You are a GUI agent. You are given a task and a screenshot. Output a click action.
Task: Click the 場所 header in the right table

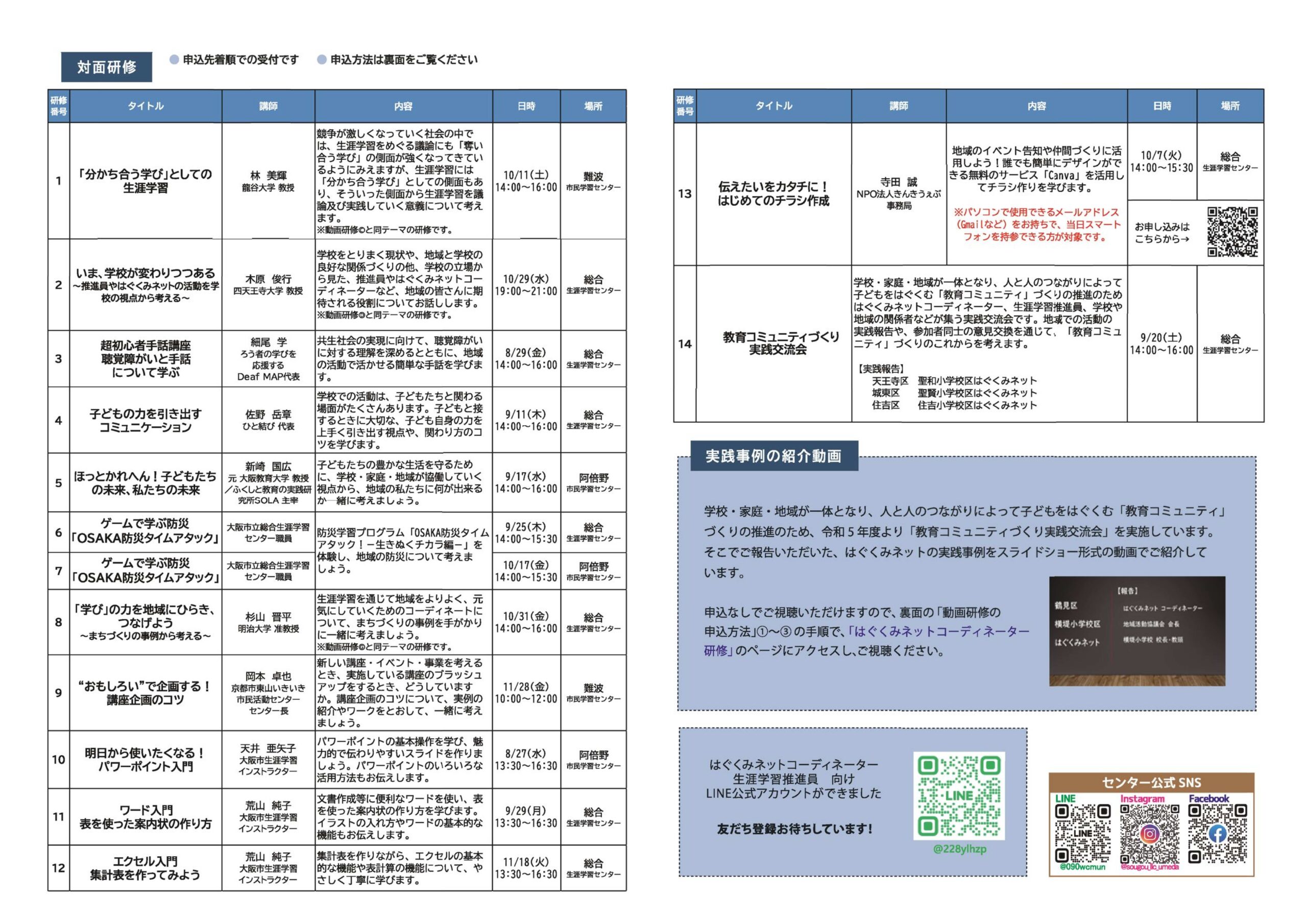pyautogui.click(x=1230, y=106)
